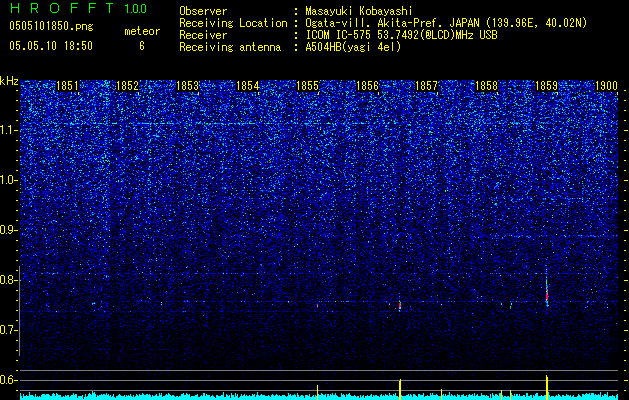The width and height of the screenshot is (629, 400).
Task: Click time axis label 1851
Action: [67, 86]
